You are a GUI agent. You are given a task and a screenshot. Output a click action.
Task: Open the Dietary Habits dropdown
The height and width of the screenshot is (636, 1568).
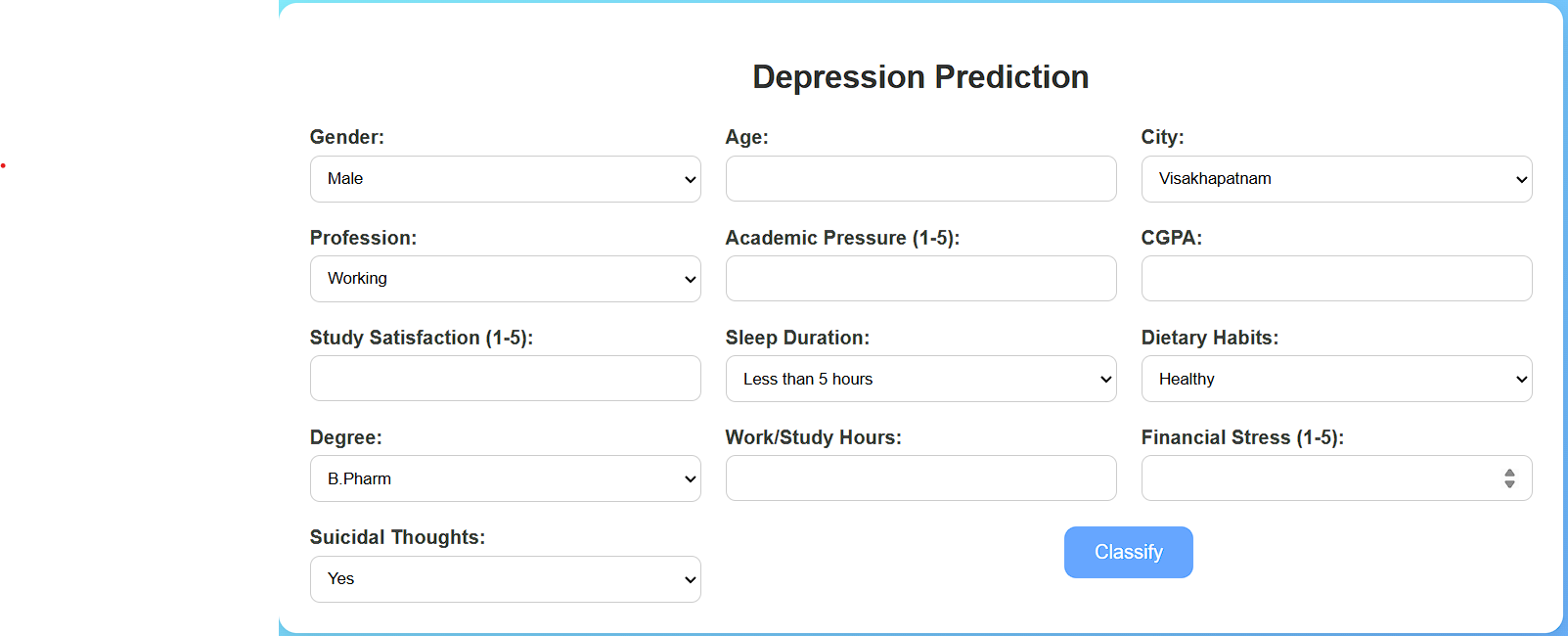1336,379
